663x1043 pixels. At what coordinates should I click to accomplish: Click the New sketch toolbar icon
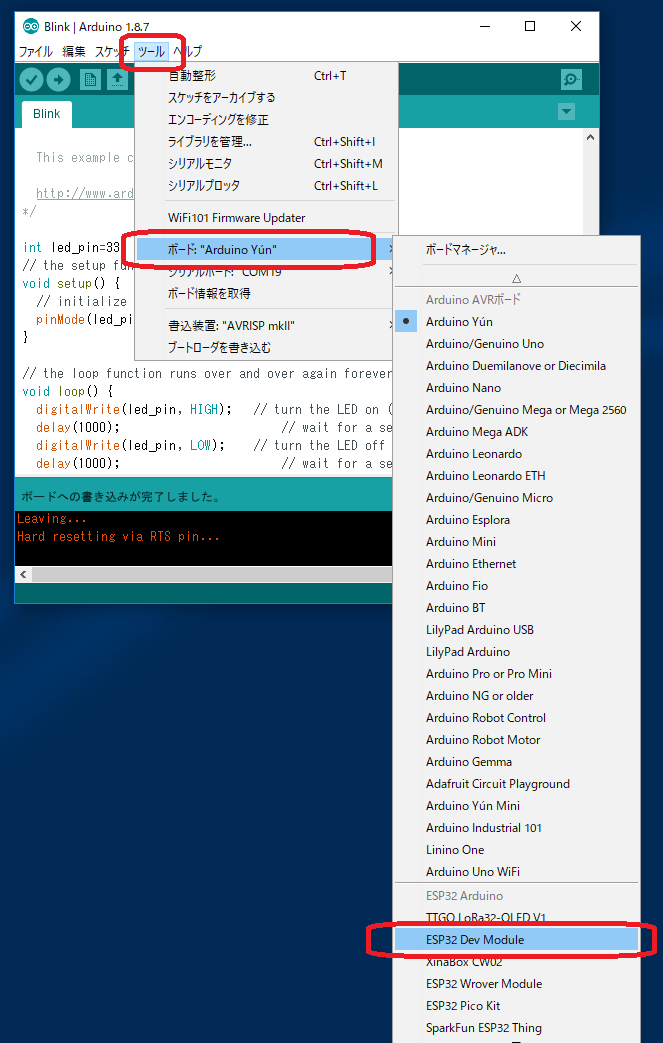click(x=90, y=80)
